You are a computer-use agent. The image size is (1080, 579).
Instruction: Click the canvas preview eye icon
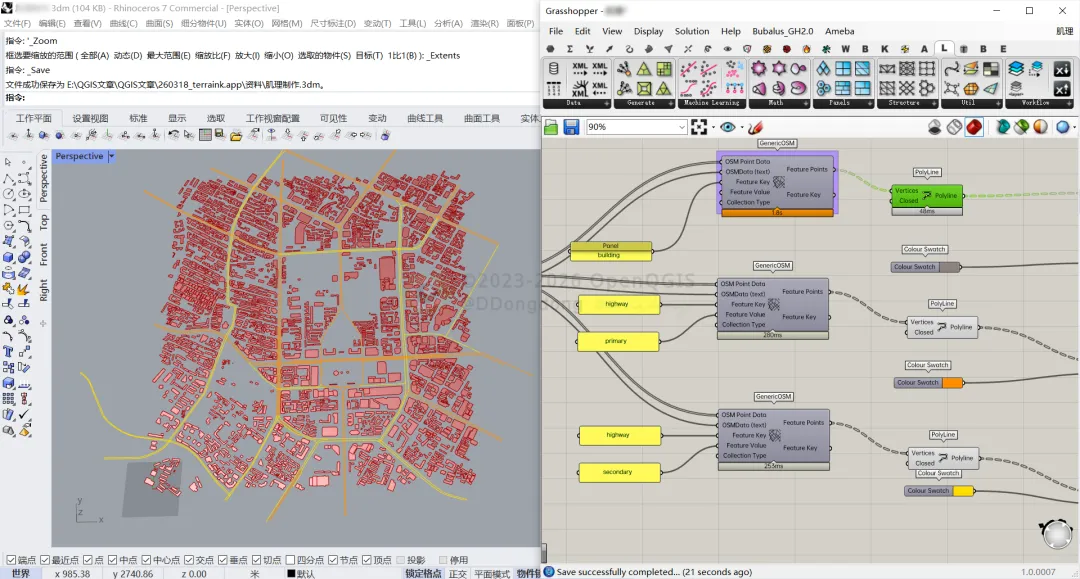click(728, 127)
